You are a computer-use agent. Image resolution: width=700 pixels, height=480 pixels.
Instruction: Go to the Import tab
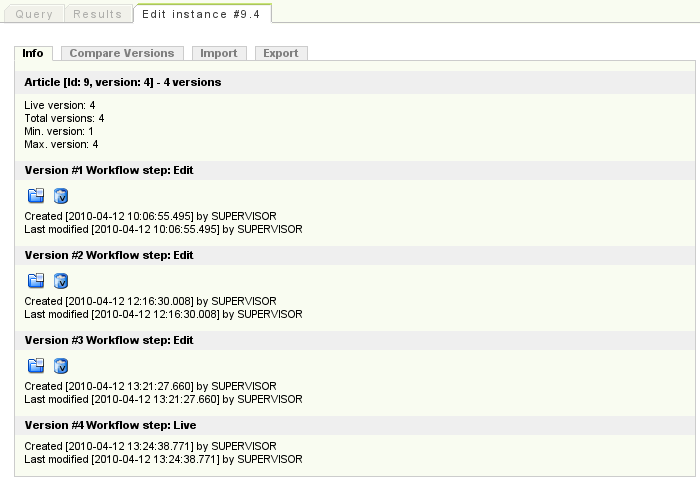[219, 53]
